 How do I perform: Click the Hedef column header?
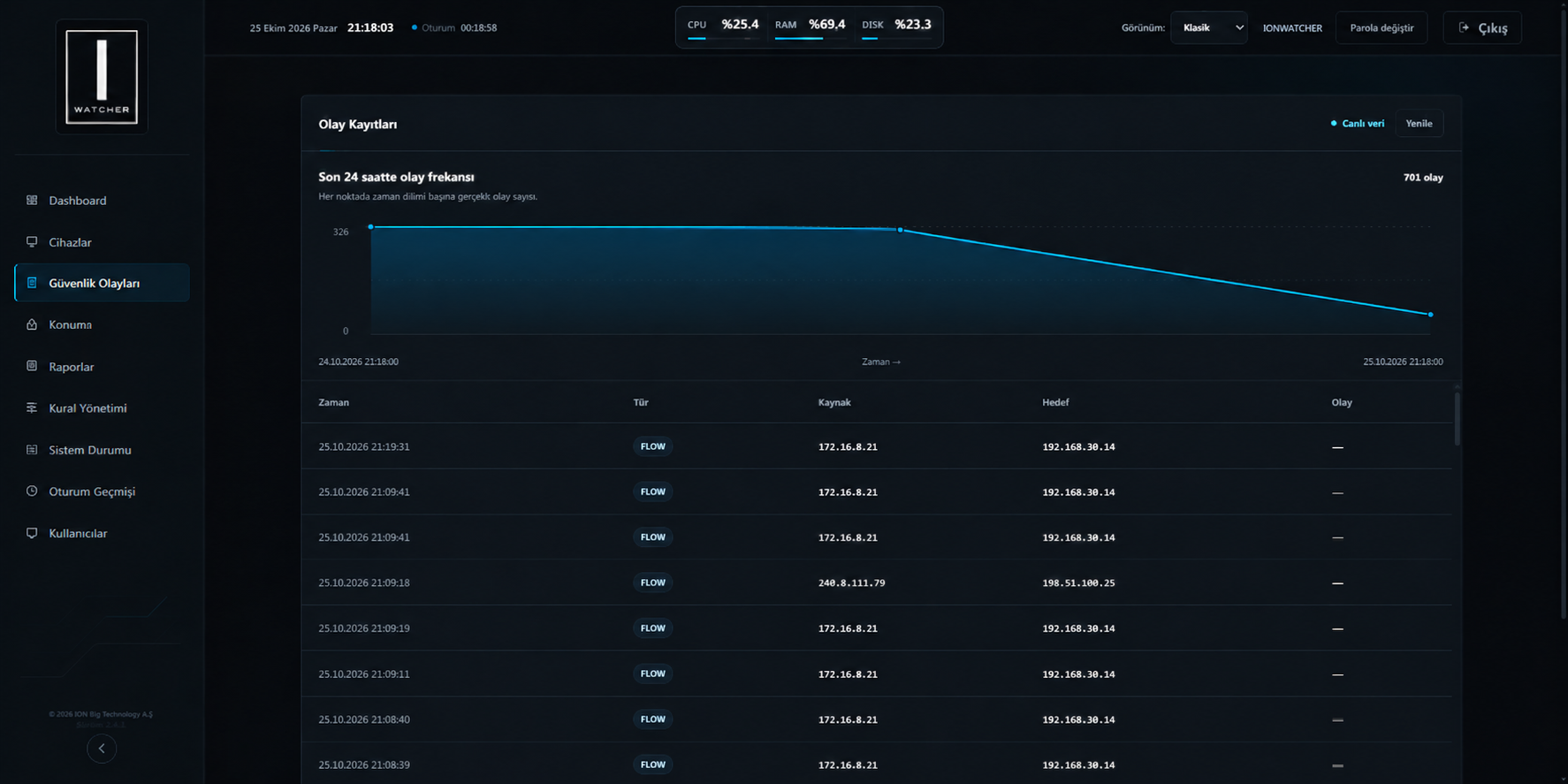point(1055,402)
